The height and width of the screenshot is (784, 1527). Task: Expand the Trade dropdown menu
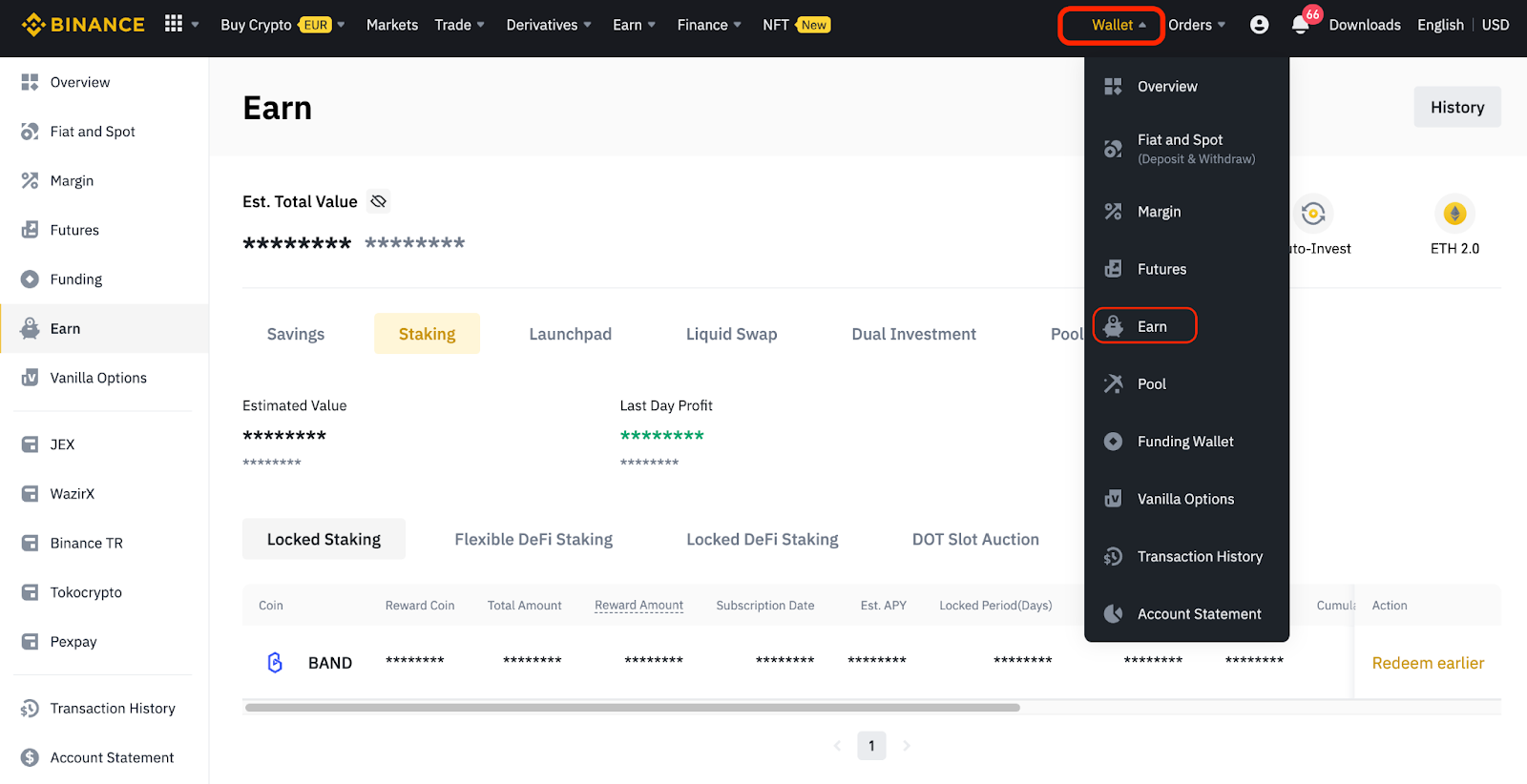(459, 25)
